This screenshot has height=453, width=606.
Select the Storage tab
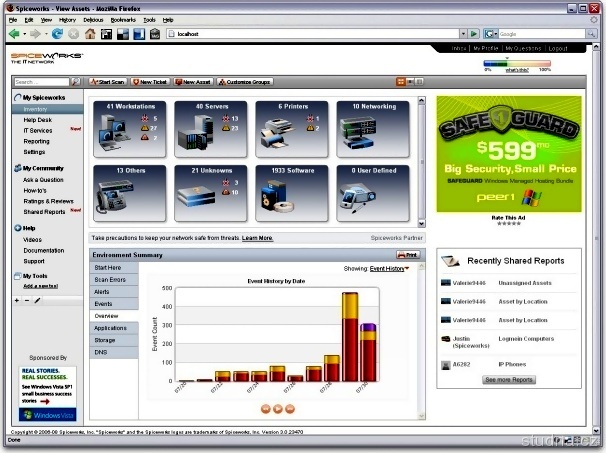click(x=114, y=340)
